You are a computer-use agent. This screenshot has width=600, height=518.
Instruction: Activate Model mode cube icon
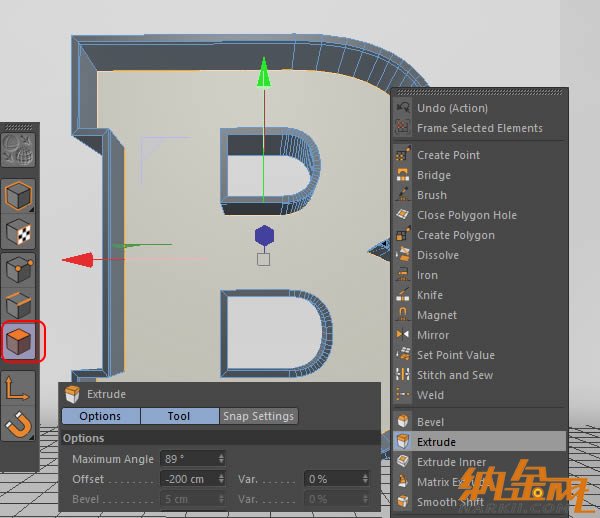pyautogui.click(x=18, y=196)
